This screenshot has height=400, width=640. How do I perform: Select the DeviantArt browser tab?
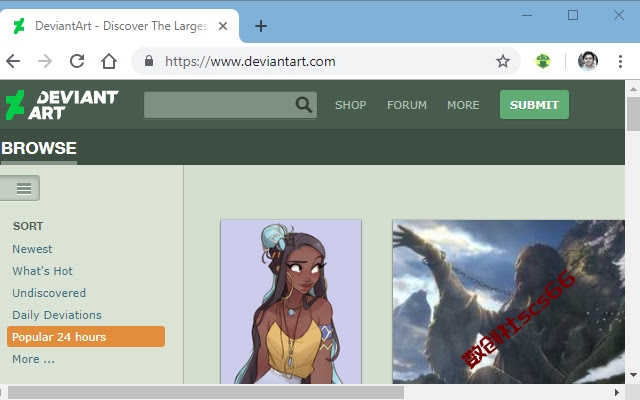point(119,26)
